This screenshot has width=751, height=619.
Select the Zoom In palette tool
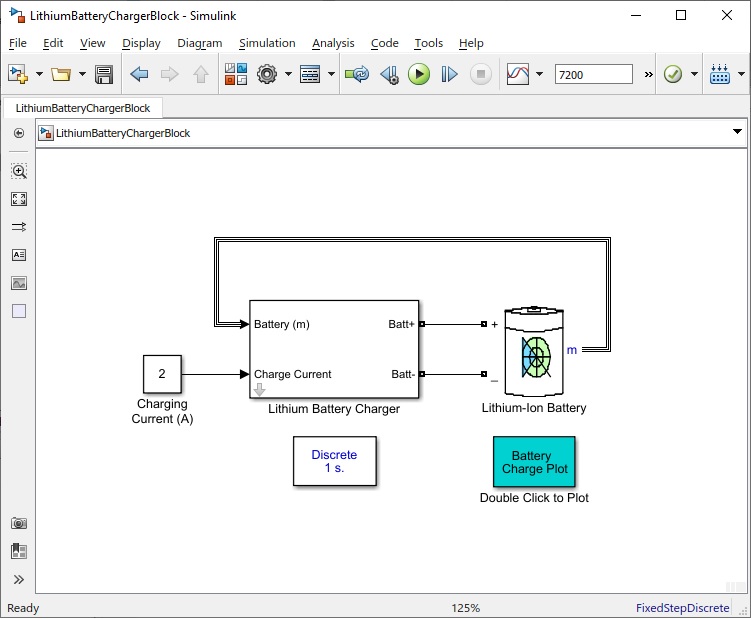pyautogui.click(x=19, y=171)
